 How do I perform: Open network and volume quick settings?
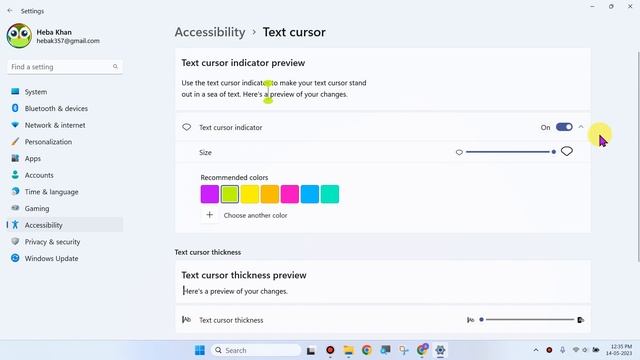coord(580,350)
